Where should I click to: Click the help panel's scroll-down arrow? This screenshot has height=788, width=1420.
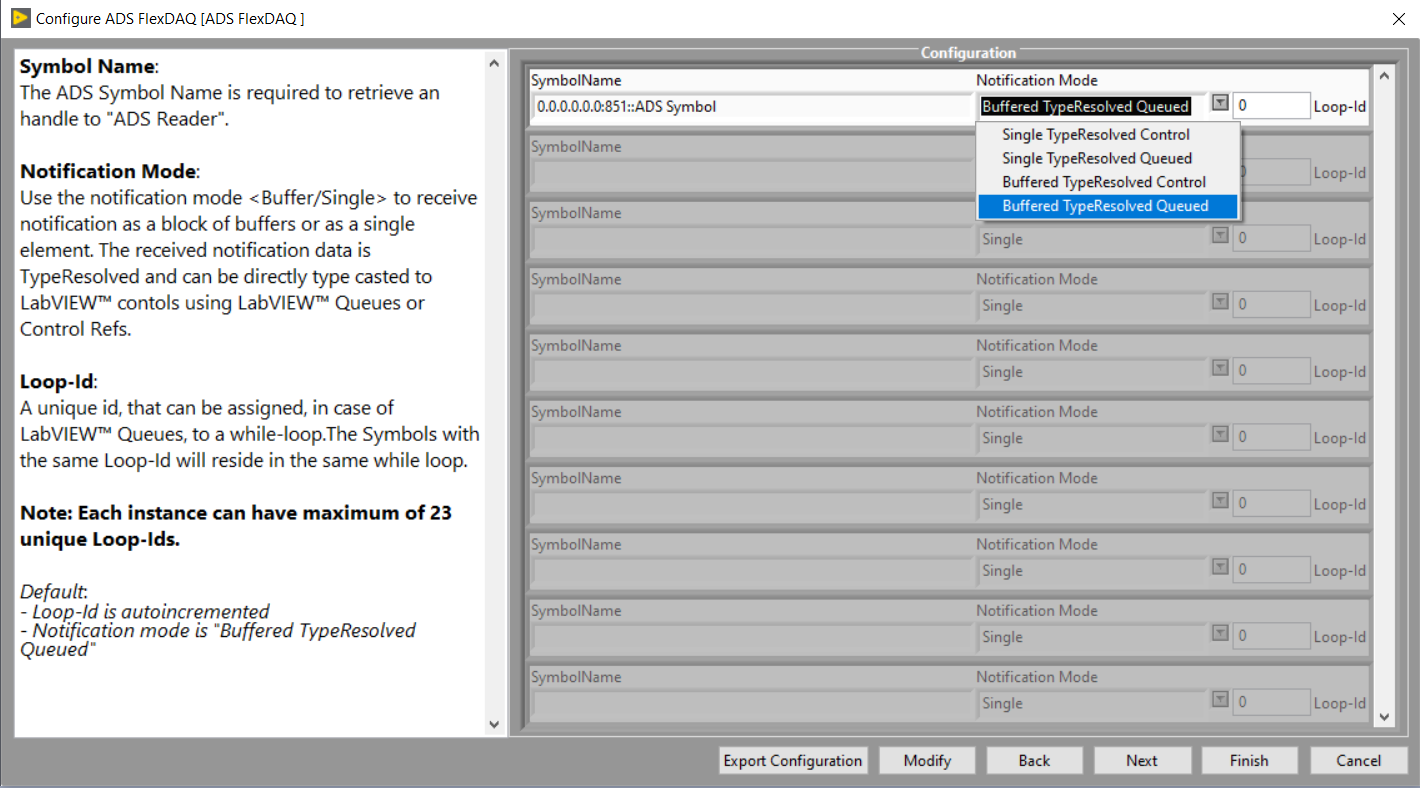494,724
